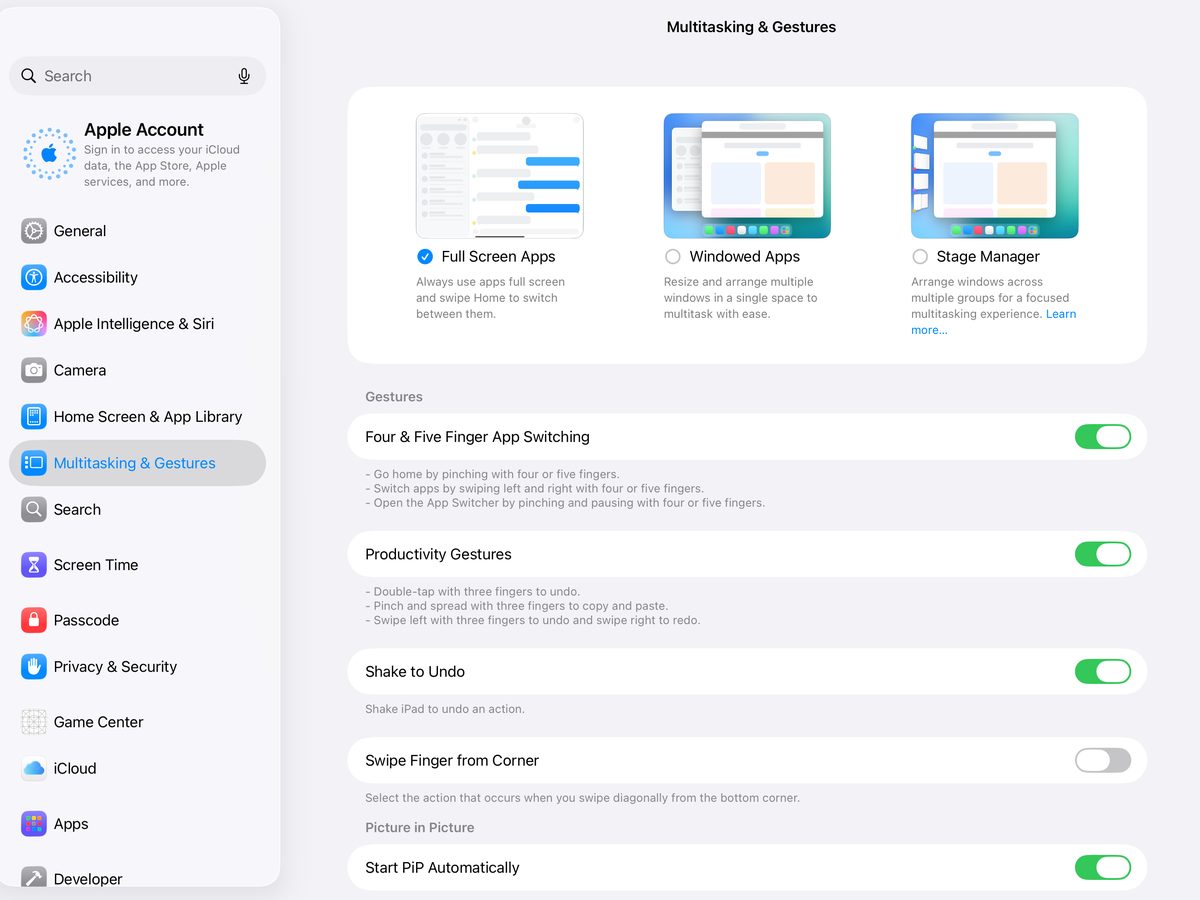Open Game Center settings
Screen dimensions: 1200x900
138,722
